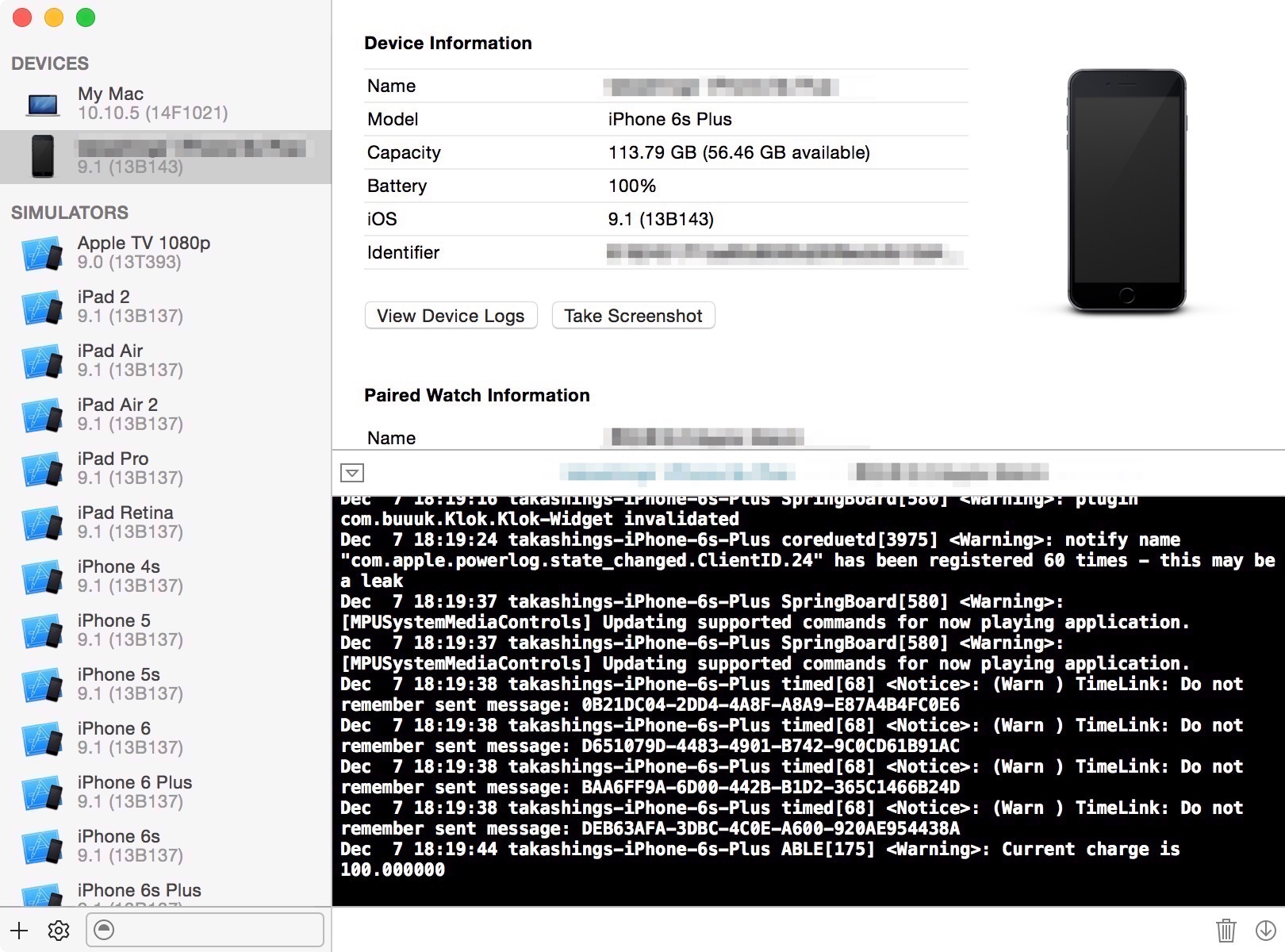Clear the console log with the trash icon
This screenshot has height=952, width=1285.
[x=1226, y=930]
